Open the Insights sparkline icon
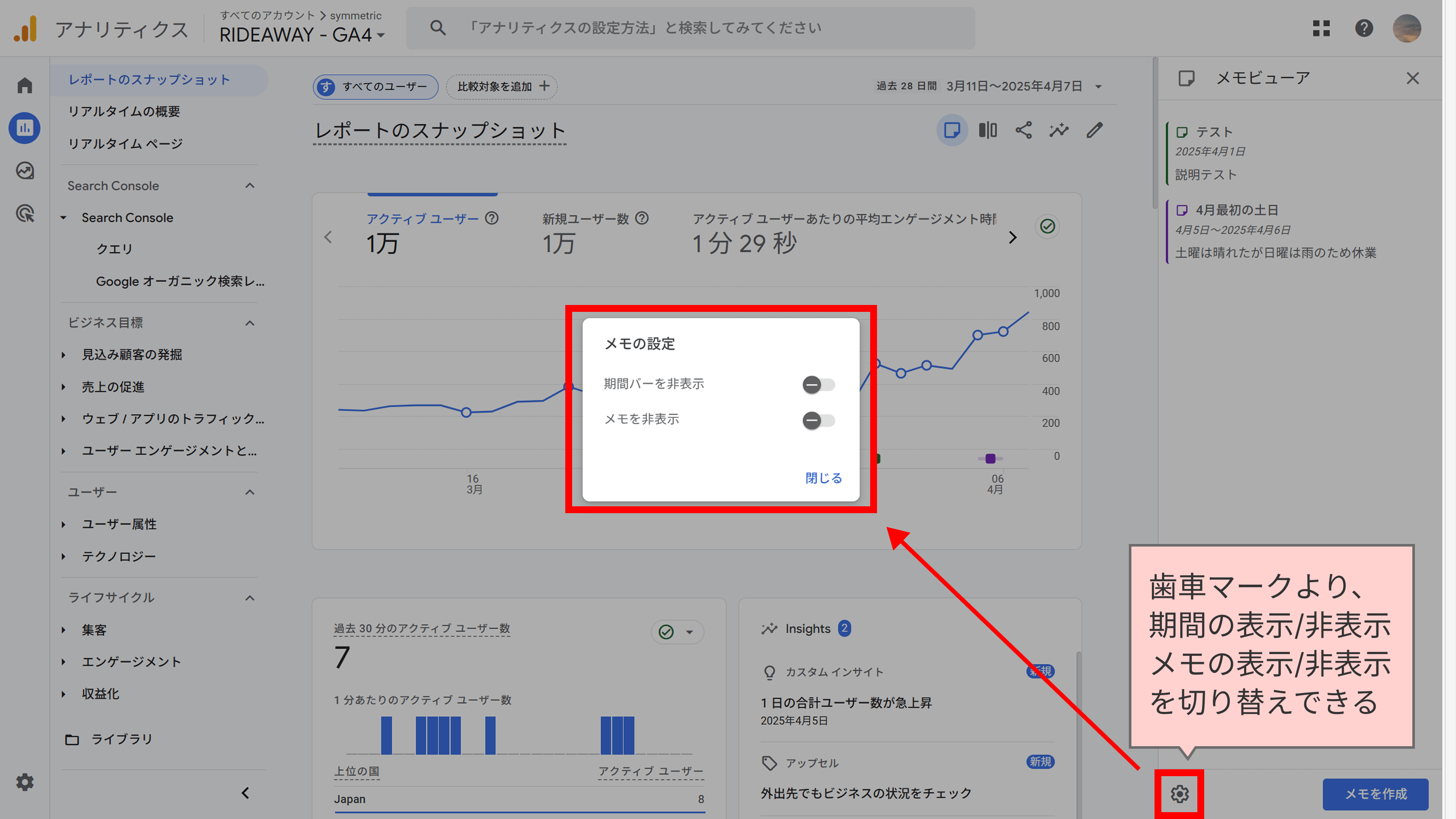 [1059, 131]
